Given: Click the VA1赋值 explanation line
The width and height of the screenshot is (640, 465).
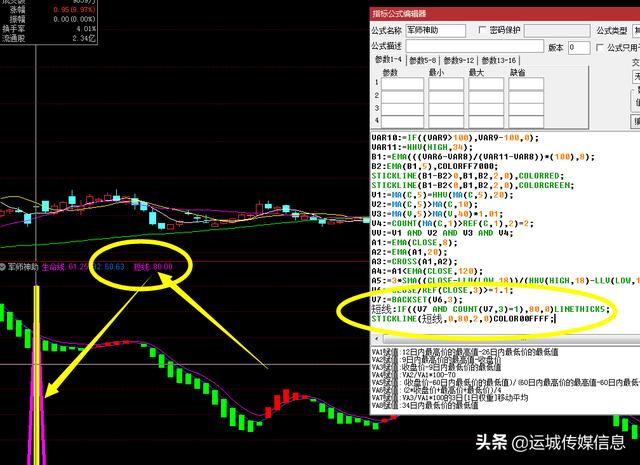Looking at the screenshot, I should tap(465, 352).
